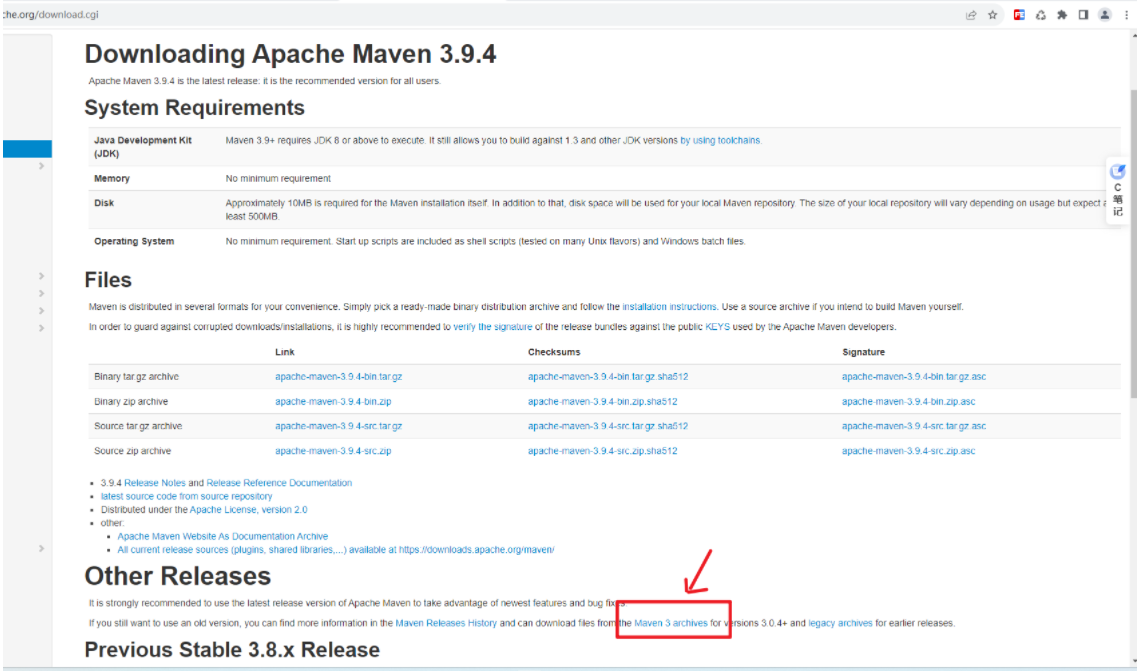The height and width of the screenshot is (671, 1140).
Task: Click the 'Disk' requirement label
Action: click(104, 204)
